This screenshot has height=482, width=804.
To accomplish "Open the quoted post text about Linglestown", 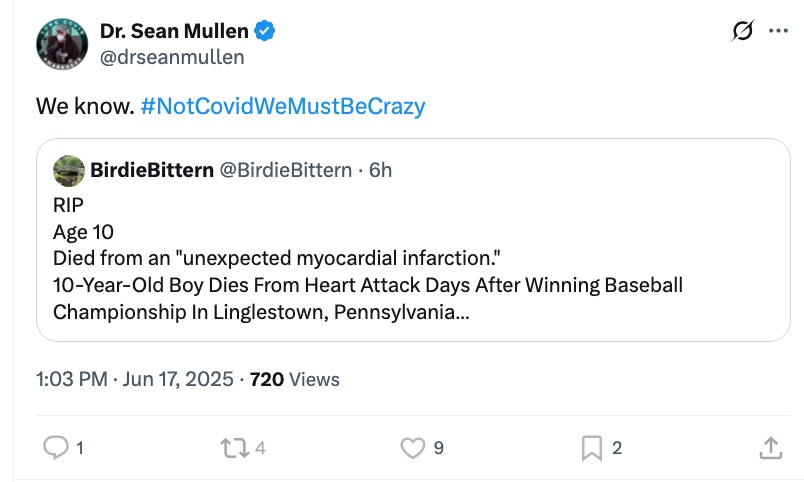I will pos(367,285).
